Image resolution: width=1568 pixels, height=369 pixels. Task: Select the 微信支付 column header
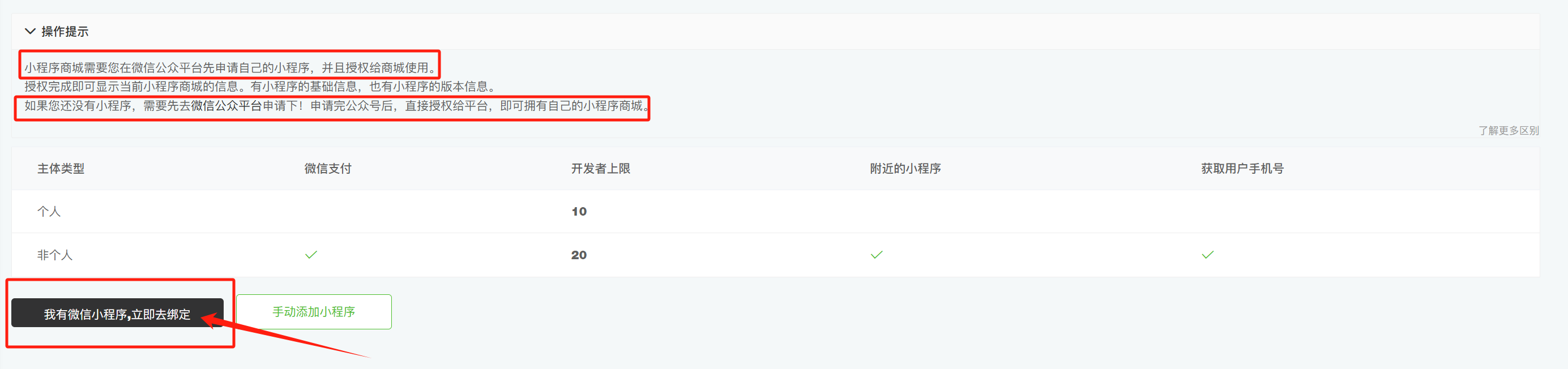point(328,169)
